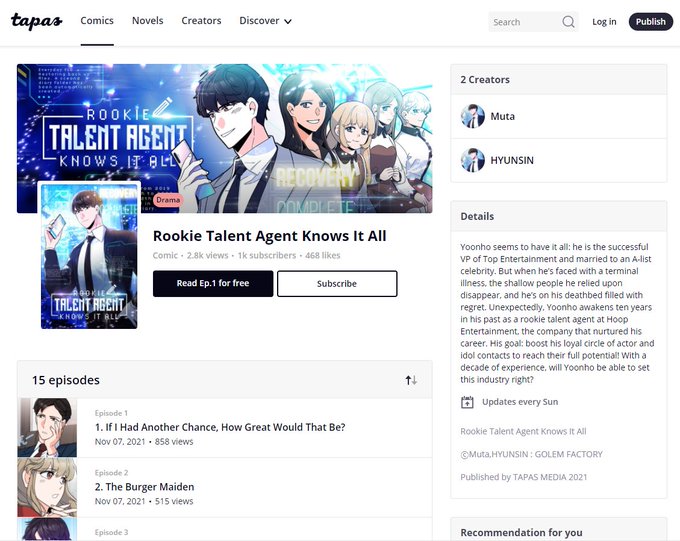Click series title 'Rookie Talent Agent Knows It All'
The height and width of the screenshot is (541, 680).
click(269, 236)
